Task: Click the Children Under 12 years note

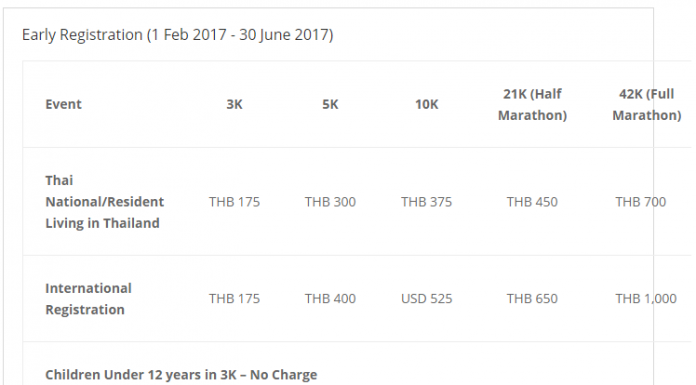Action: click(x=181, y=375)
